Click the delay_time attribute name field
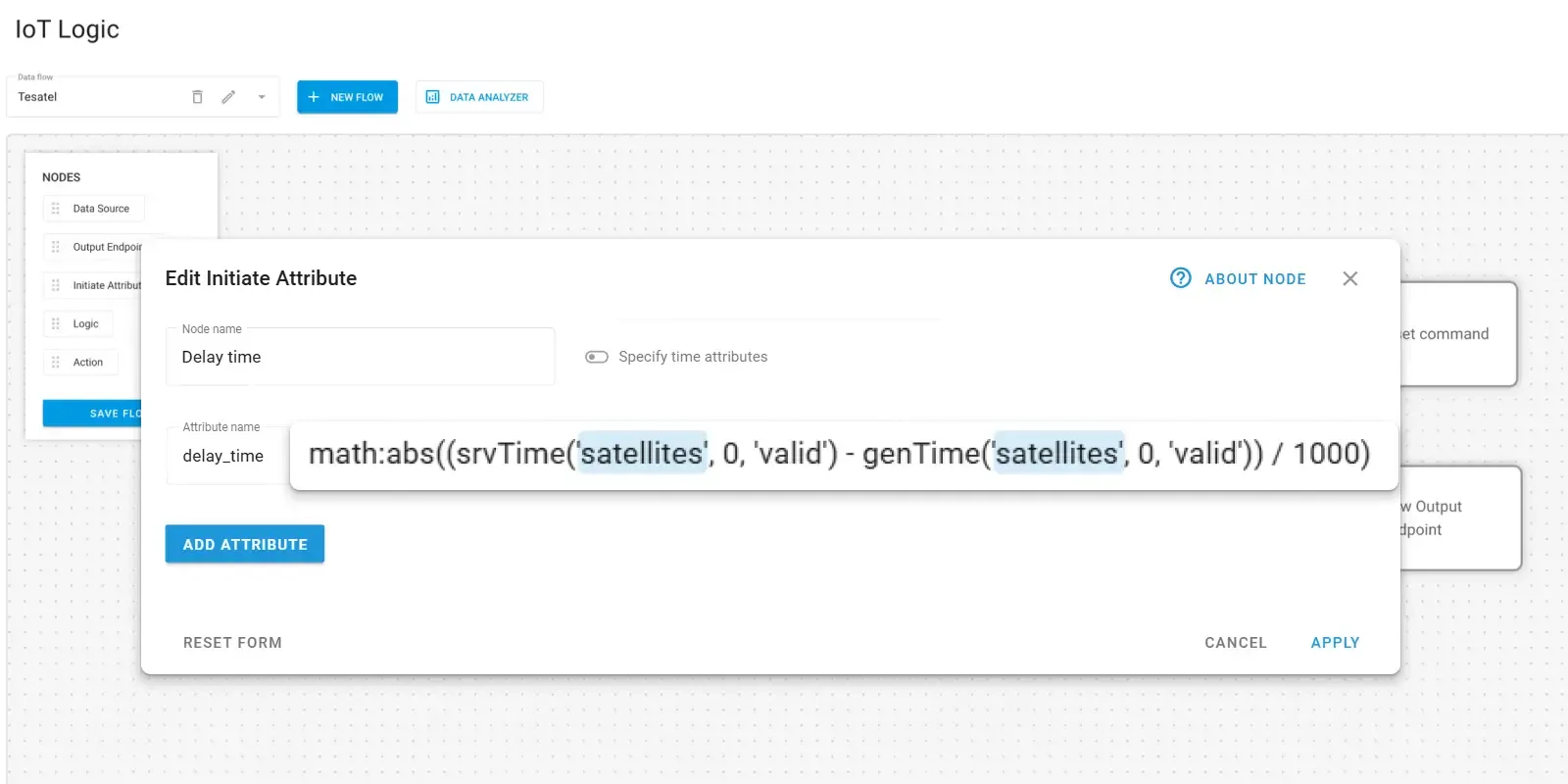This screenshot has width=1568, height=784. click(225, 457)
